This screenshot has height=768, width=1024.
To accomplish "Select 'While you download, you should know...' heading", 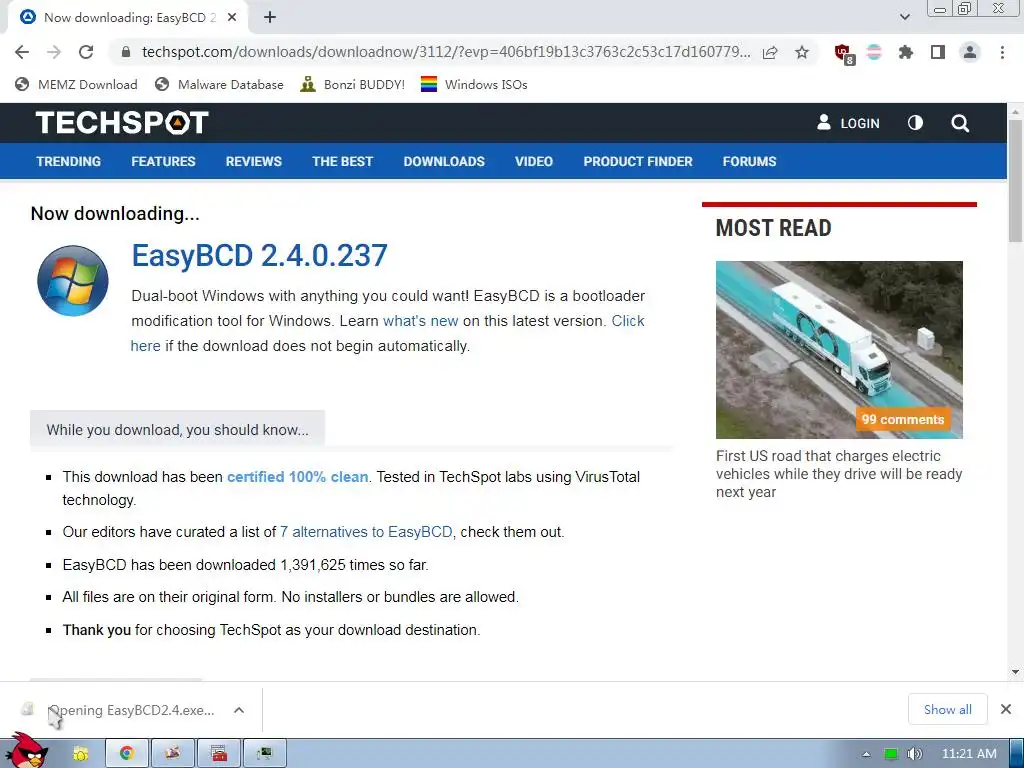I will (x=178, y=430).
